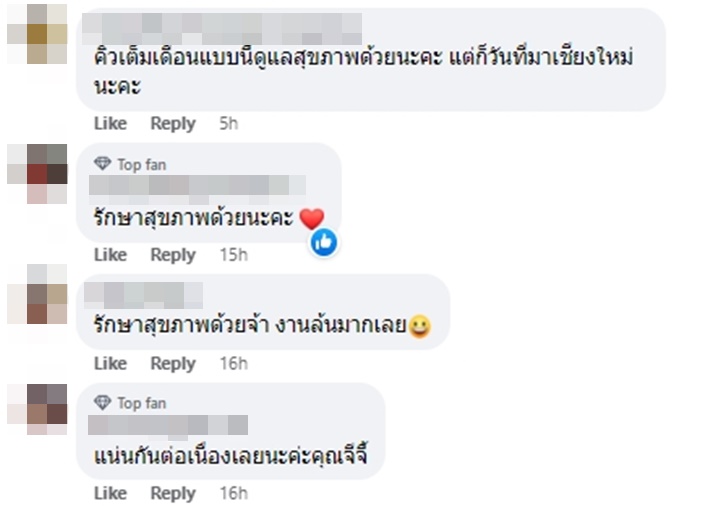Click the blue thumbs-up reaction icon
Screen dimensions: 728x511
pyautogui.click(x=323, y=241)
